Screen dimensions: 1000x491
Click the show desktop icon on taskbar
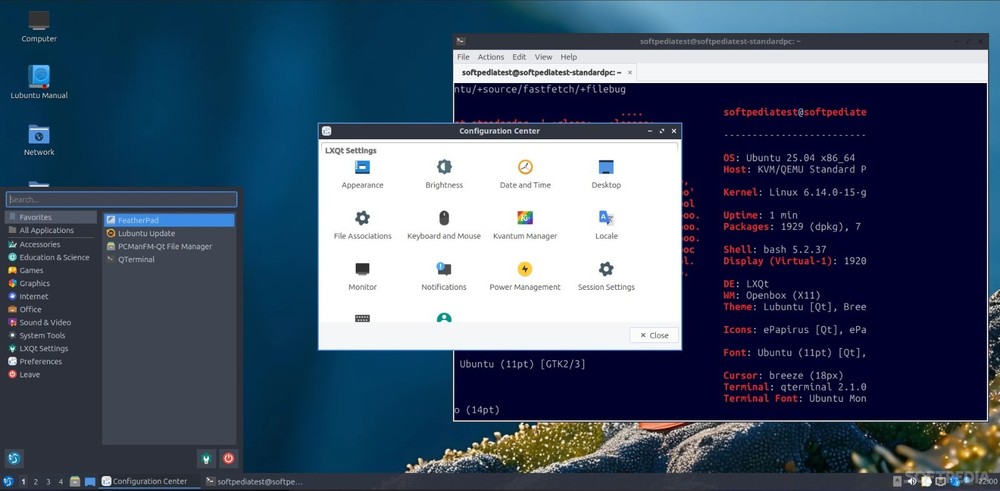click(x=90, y=481)
